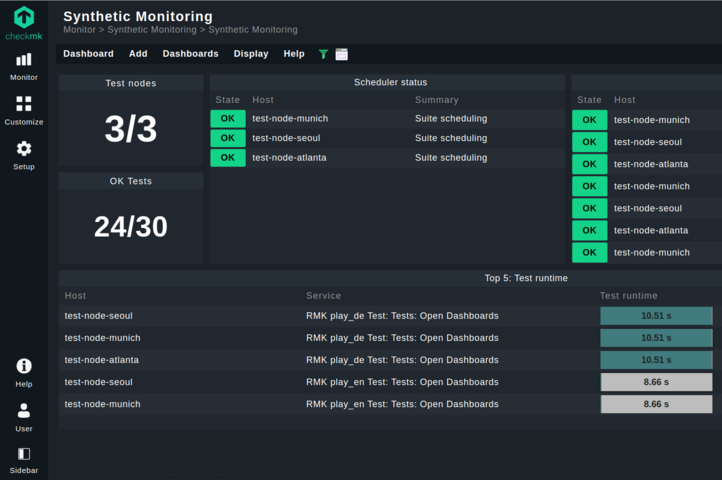
Task: Click the 10.51 s runtime bar for test-node-seoul
Action: 656,316
